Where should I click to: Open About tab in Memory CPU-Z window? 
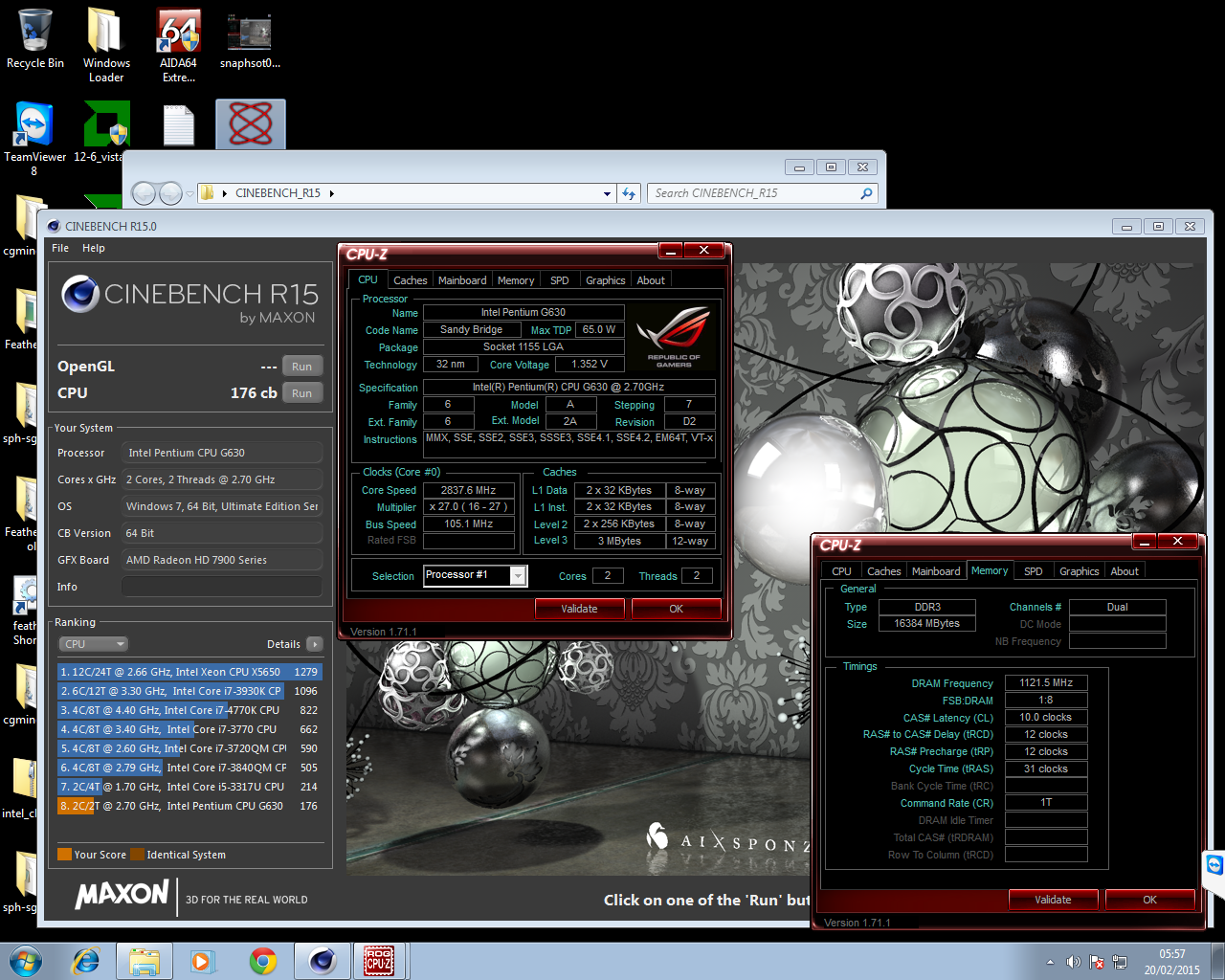coord(1125,571)
